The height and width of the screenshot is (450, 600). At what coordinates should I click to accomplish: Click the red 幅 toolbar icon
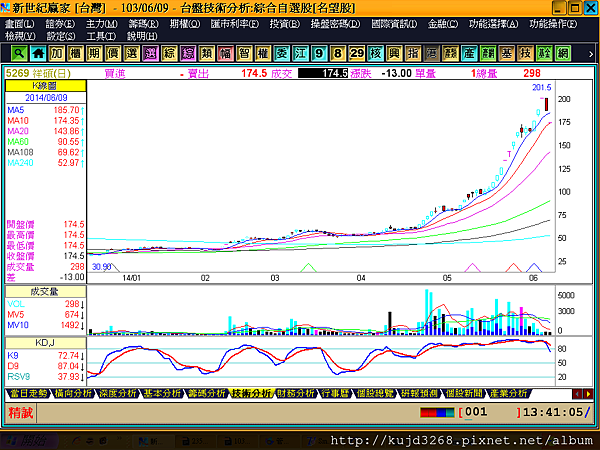[225, 53]
